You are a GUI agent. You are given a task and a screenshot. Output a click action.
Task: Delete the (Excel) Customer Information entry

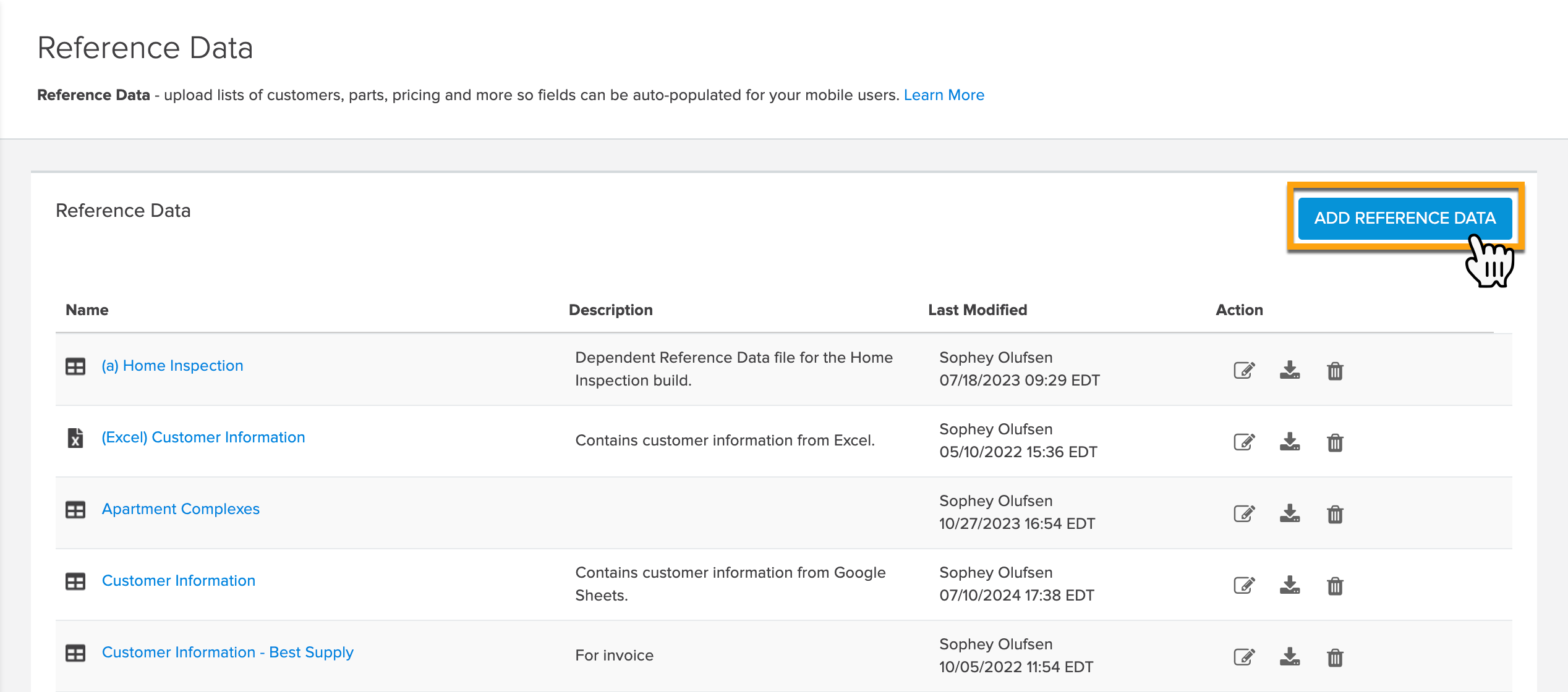(1335, 442)
